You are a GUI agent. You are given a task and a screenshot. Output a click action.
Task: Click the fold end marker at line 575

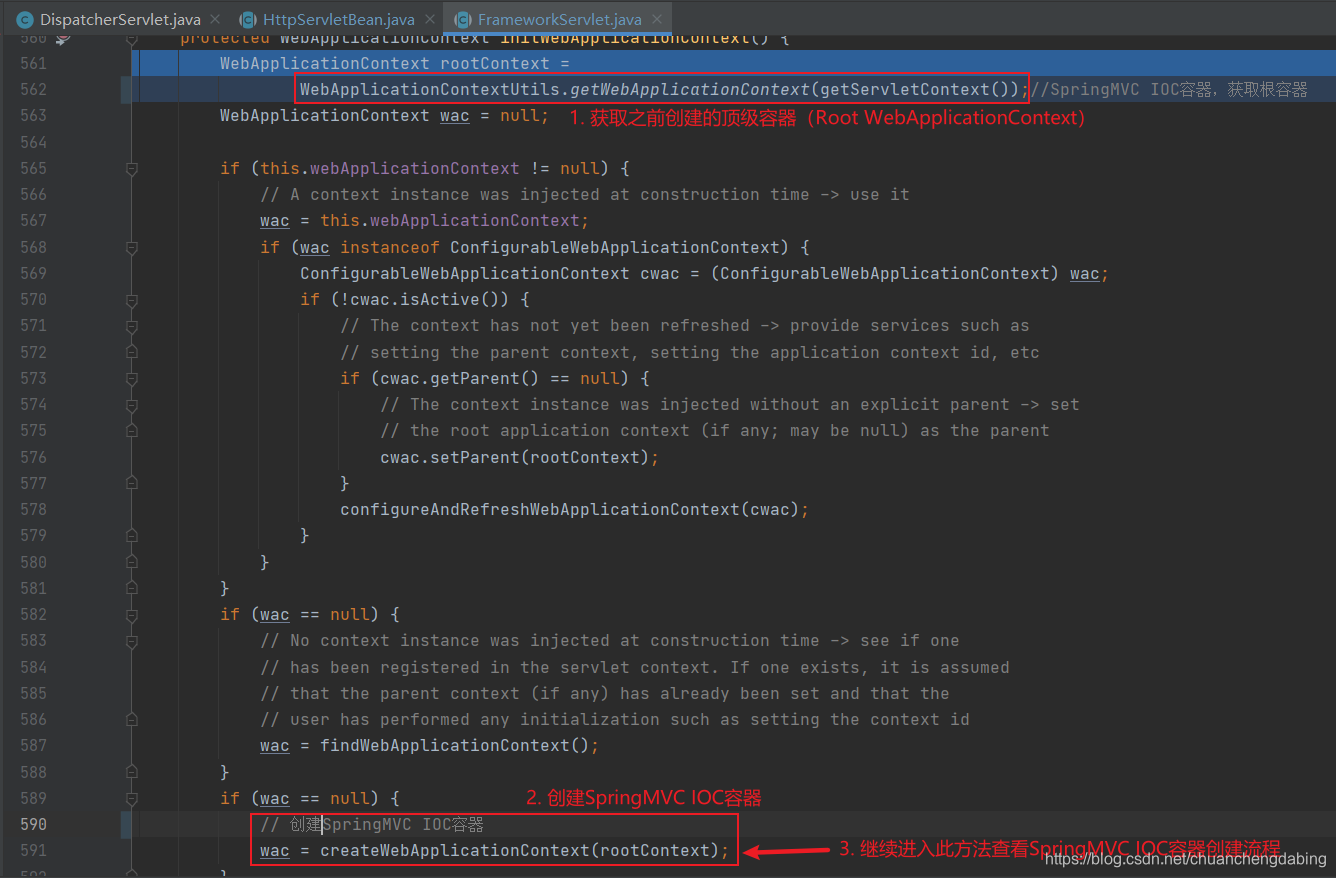(x=131, y=430)
